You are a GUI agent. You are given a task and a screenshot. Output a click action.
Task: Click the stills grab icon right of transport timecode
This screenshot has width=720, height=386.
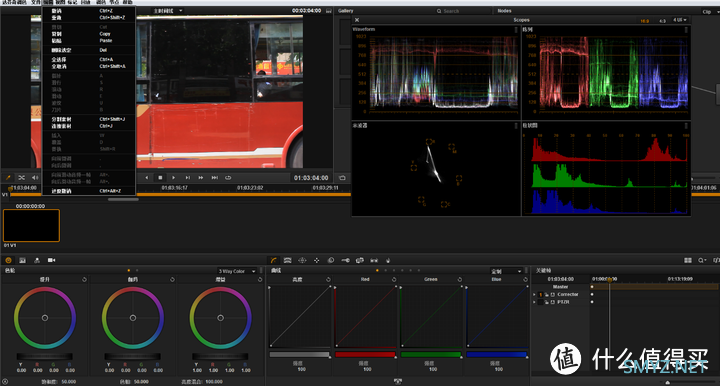pyautogui.click(x=342, y=178)
